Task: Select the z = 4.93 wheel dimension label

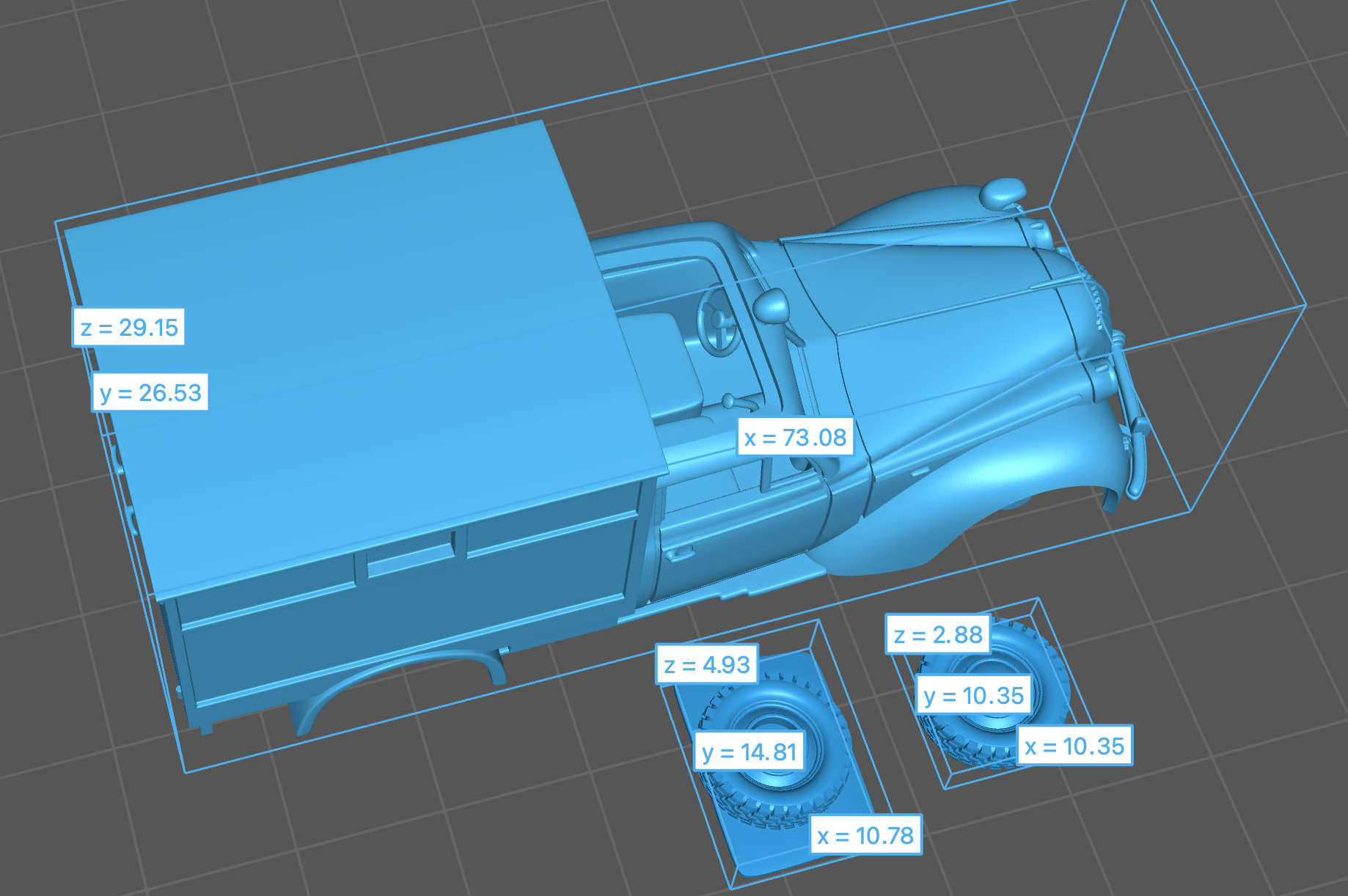Action: (x=706, y=665)
